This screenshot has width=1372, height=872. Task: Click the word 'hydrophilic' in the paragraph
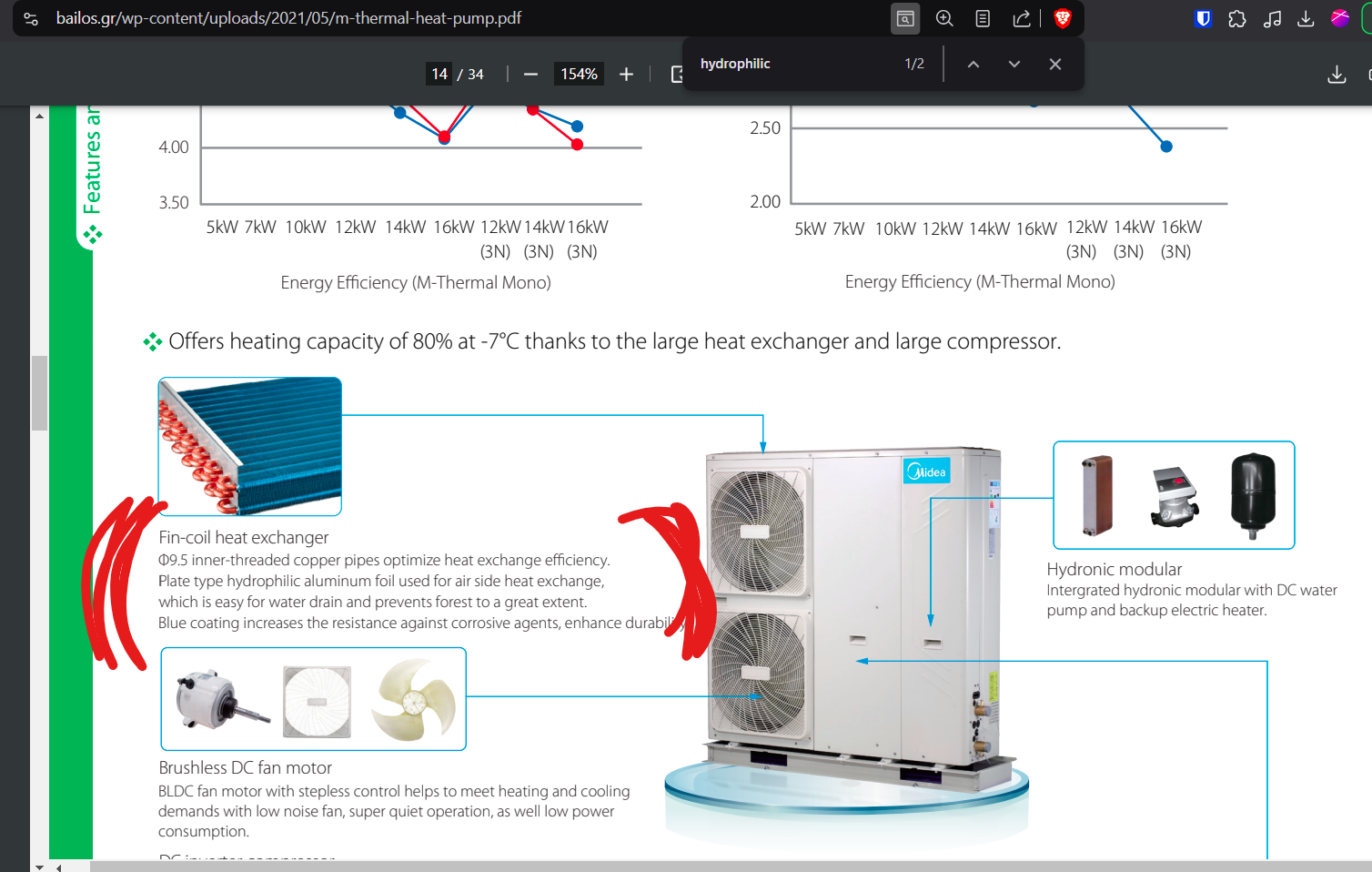[x=263, y=581]
